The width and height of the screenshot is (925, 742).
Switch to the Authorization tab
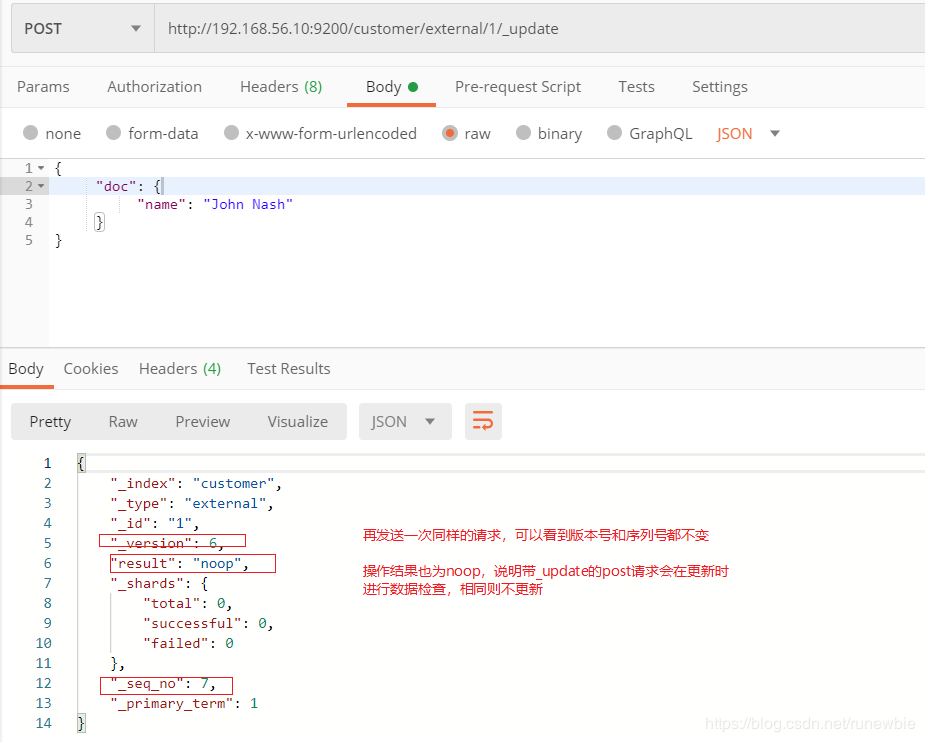pos(155,87)
